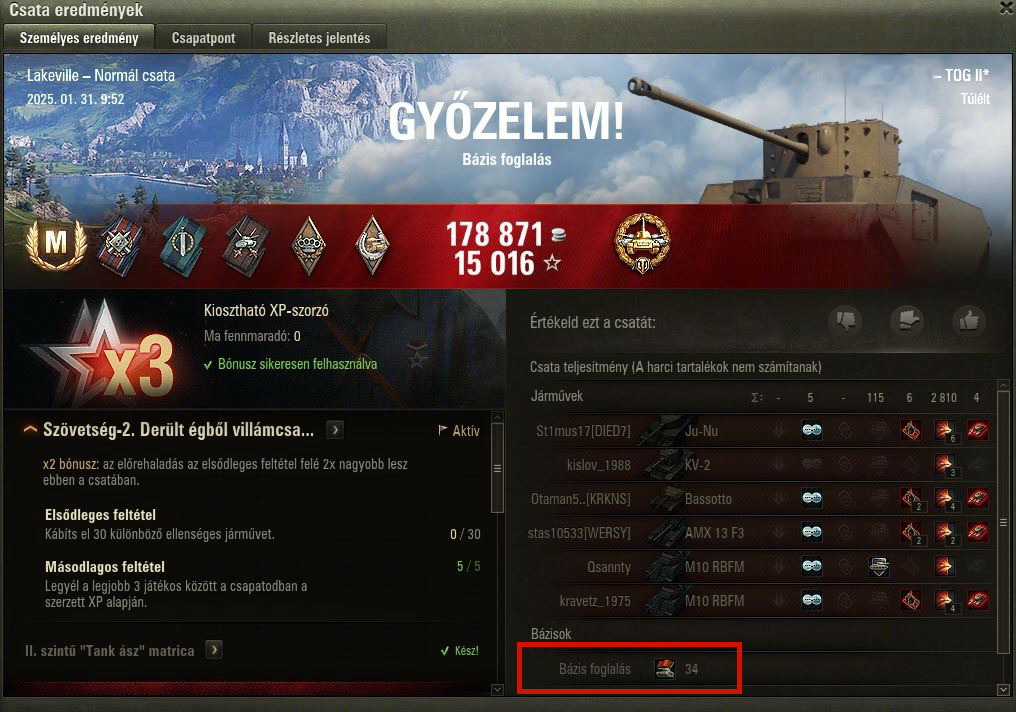Open arrow next to Tank ász matrica

pyautogui.click(x=214, y=650)
